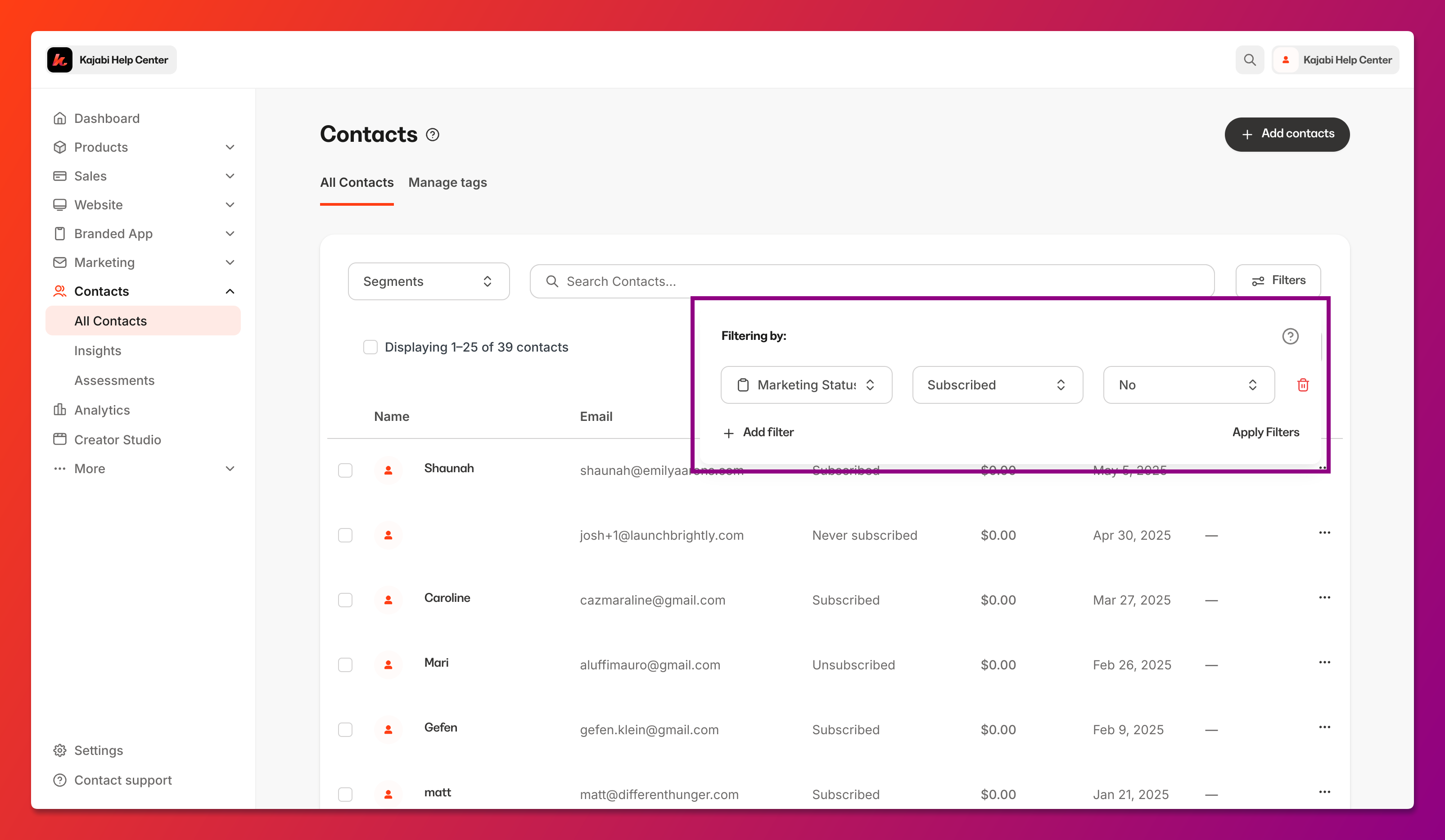Viewport: 1445px width, 840px height.
Task: Open Assessments in the sidebar
Action: 114,380
